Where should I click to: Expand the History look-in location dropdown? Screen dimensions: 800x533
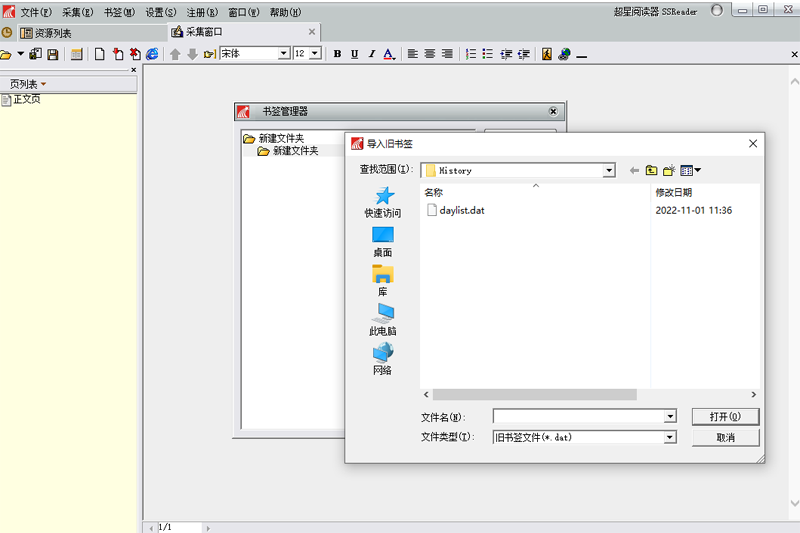click(x=609, y=171)
